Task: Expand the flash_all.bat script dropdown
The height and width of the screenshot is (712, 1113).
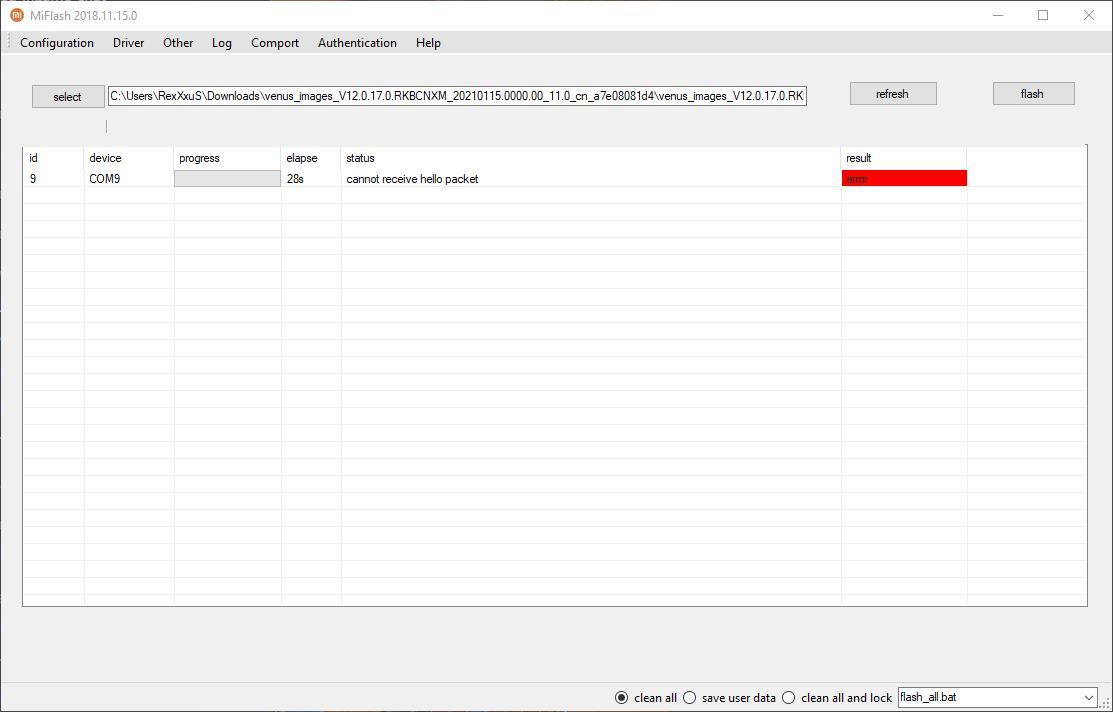Action: 1089,698
